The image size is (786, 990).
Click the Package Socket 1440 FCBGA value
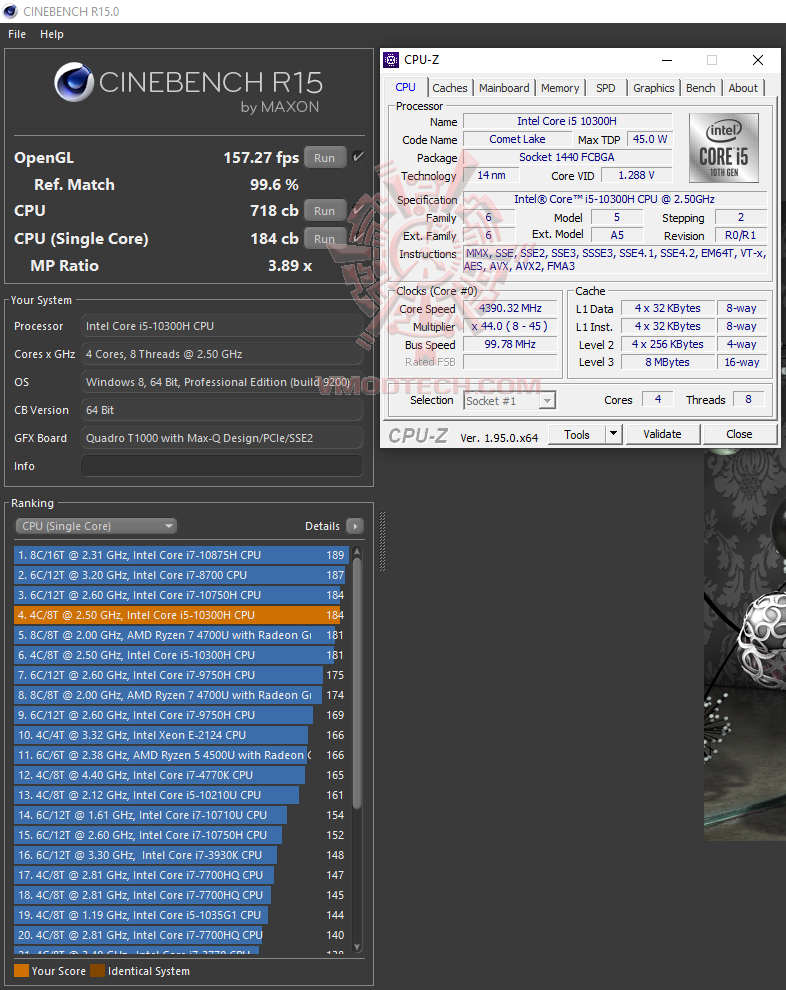click(x=567, y=157)
